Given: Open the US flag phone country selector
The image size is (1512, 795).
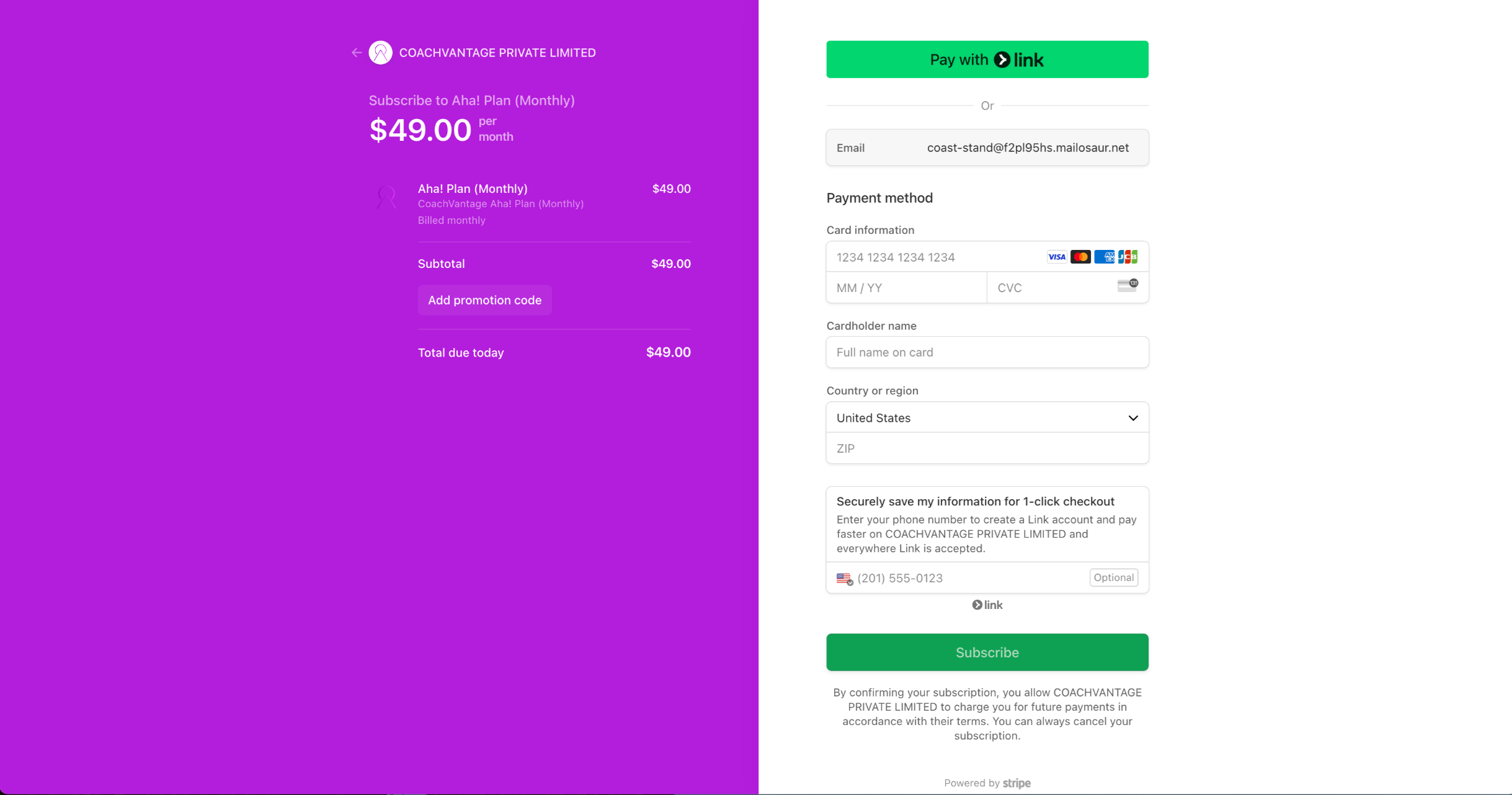Looking at the screenshot, I should [845, 579].
